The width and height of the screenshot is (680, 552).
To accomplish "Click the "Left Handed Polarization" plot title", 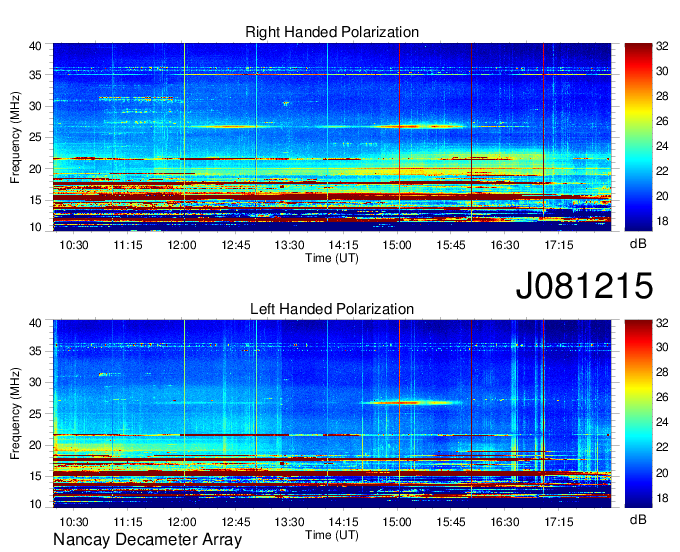I will [332, 309].
